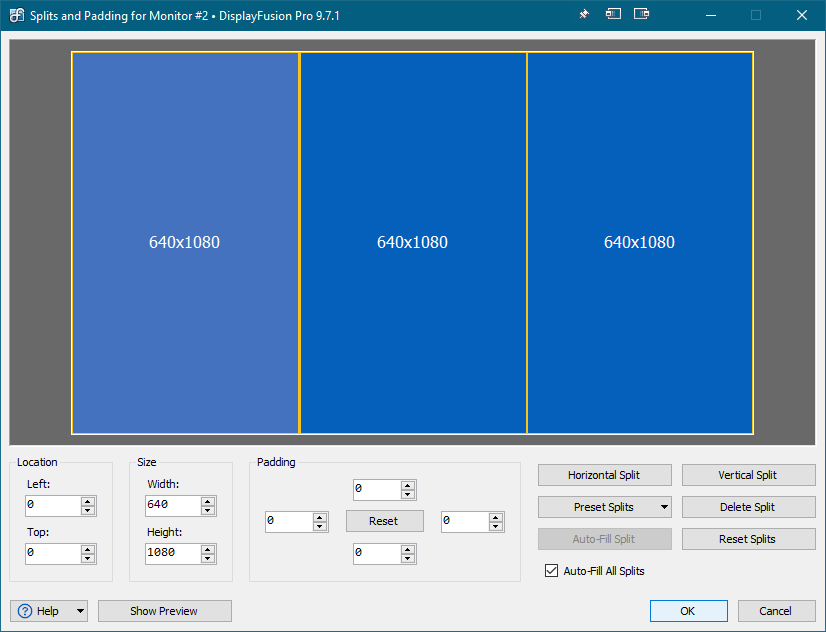Decrease the Height value with down arrow
This screenshot has height=632, width=826.
tap(208, 559)
